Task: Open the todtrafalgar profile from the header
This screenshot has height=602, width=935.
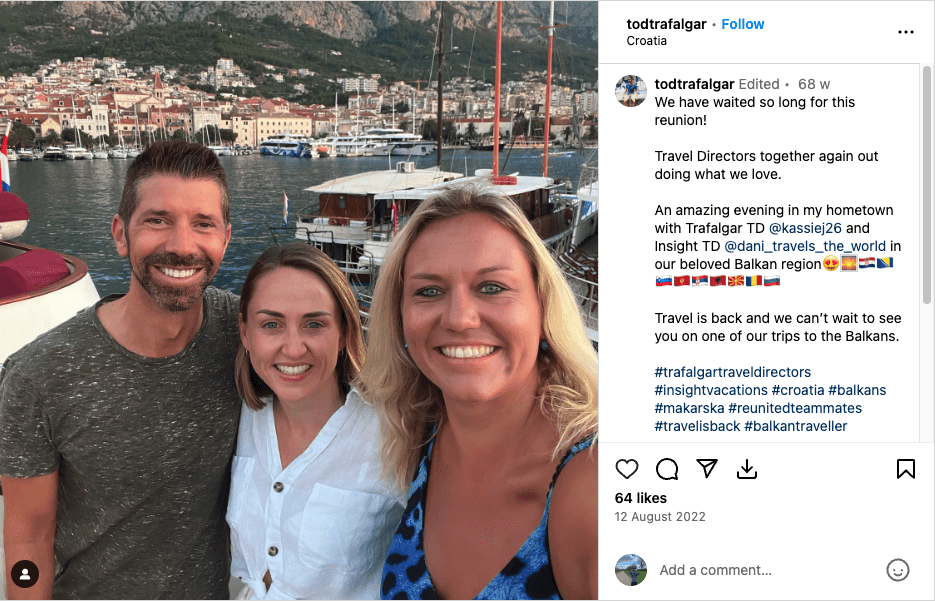Action: click(x=666, y=24)
